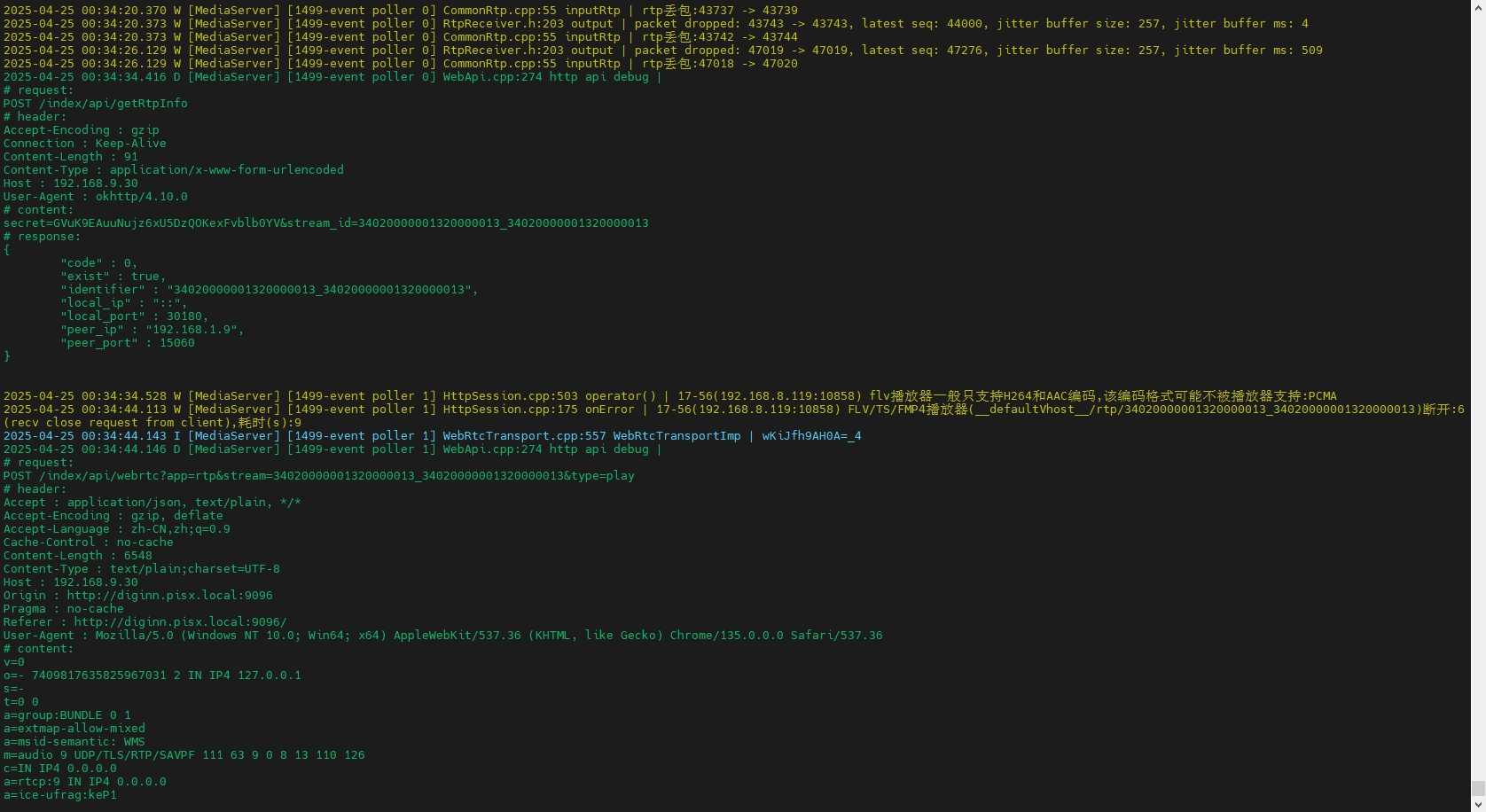The image size is (1486, 812).
Task: Click the peer_ip value 192.168.1.9
Action: pos(194,330)
